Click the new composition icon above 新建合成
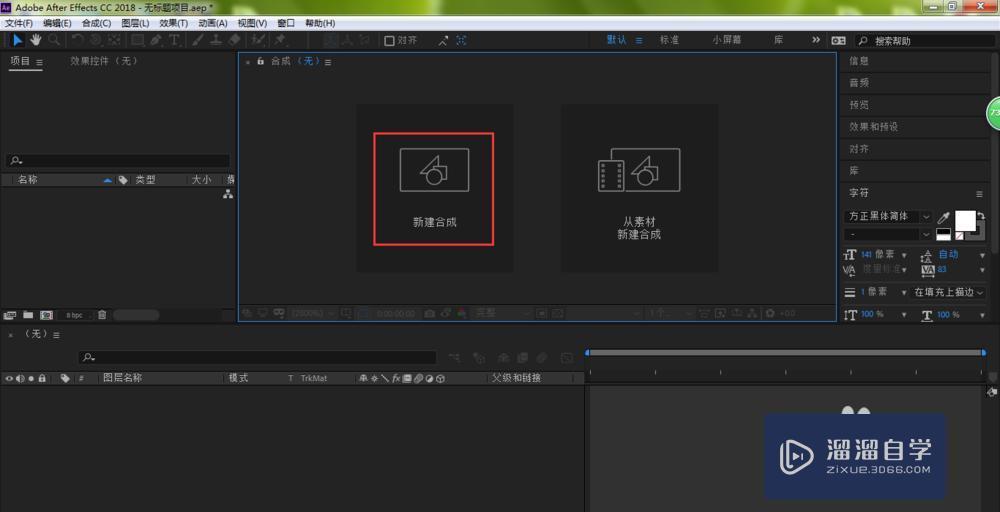1000x512 pixels. [434, 170]
